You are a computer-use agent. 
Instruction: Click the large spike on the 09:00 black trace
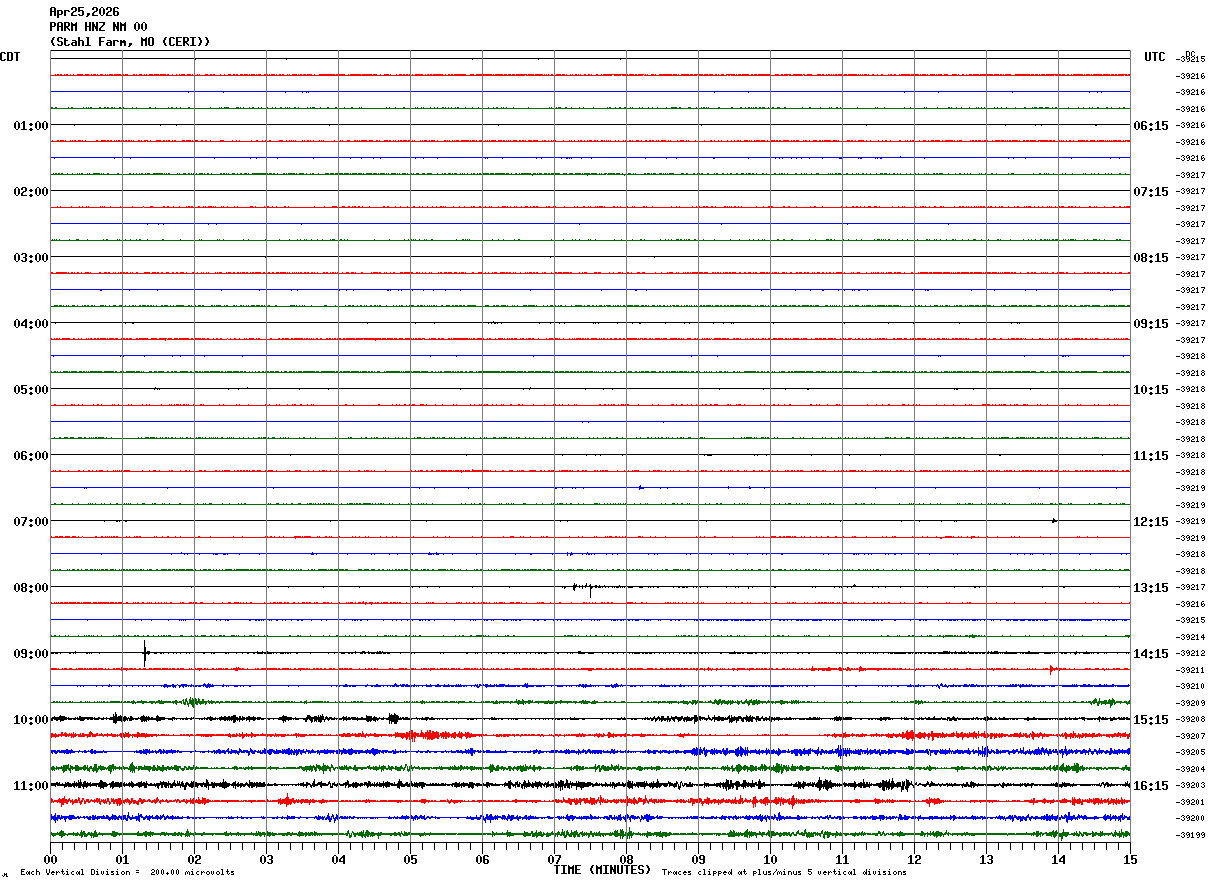click(x=145, y=653)
